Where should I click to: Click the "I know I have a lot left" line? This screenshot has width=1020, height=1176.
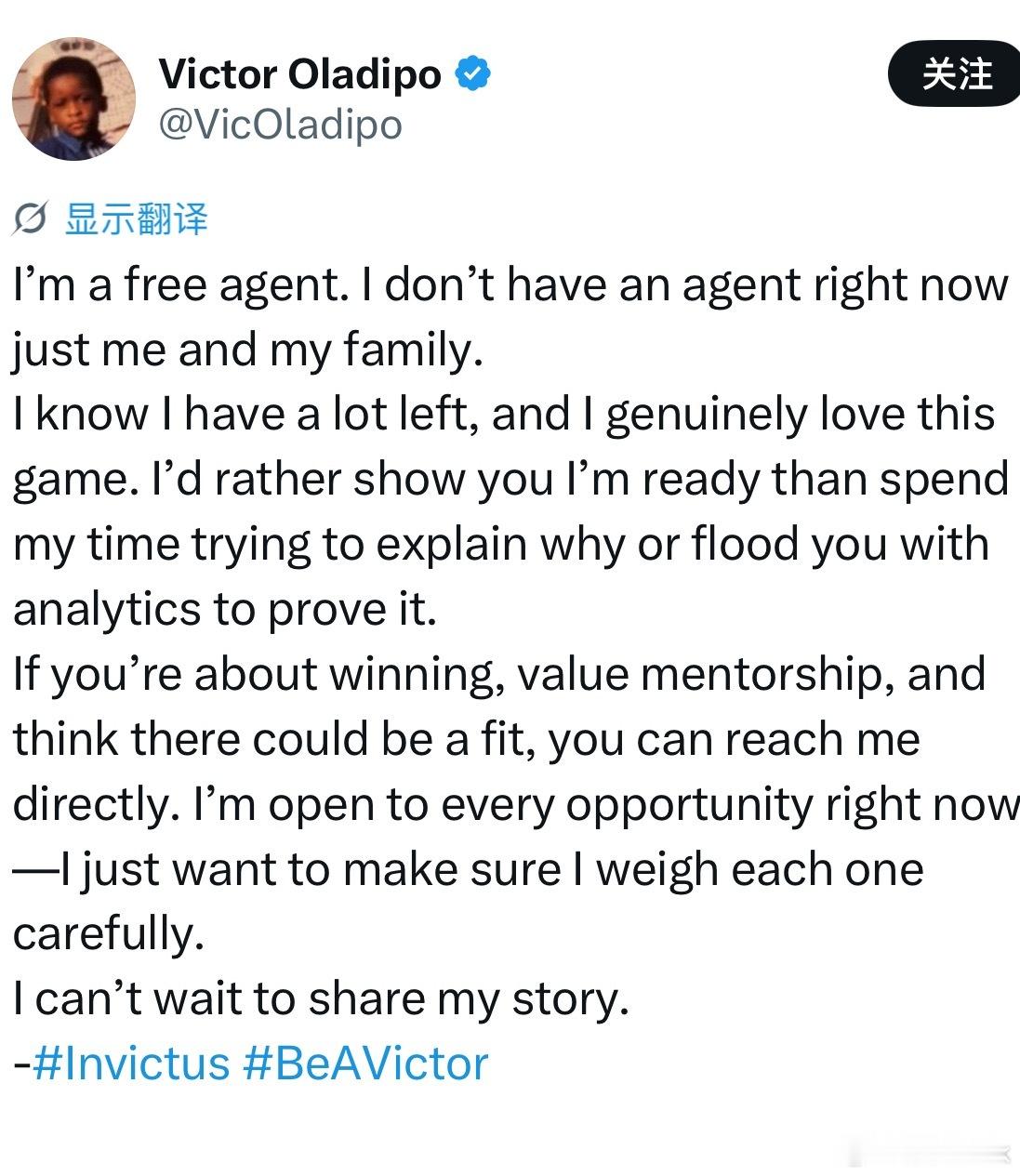504,415
